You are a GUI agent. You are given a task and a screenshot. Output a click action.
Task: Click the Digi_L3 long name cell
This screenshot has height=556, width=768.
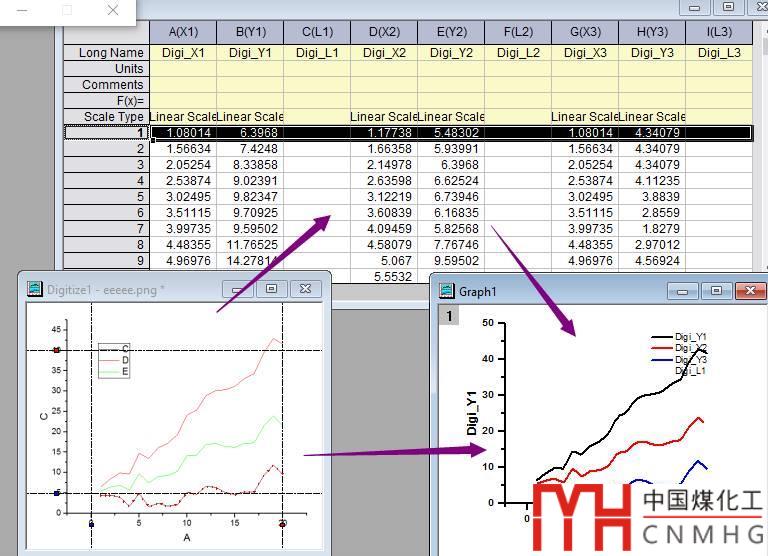point(719,53)
